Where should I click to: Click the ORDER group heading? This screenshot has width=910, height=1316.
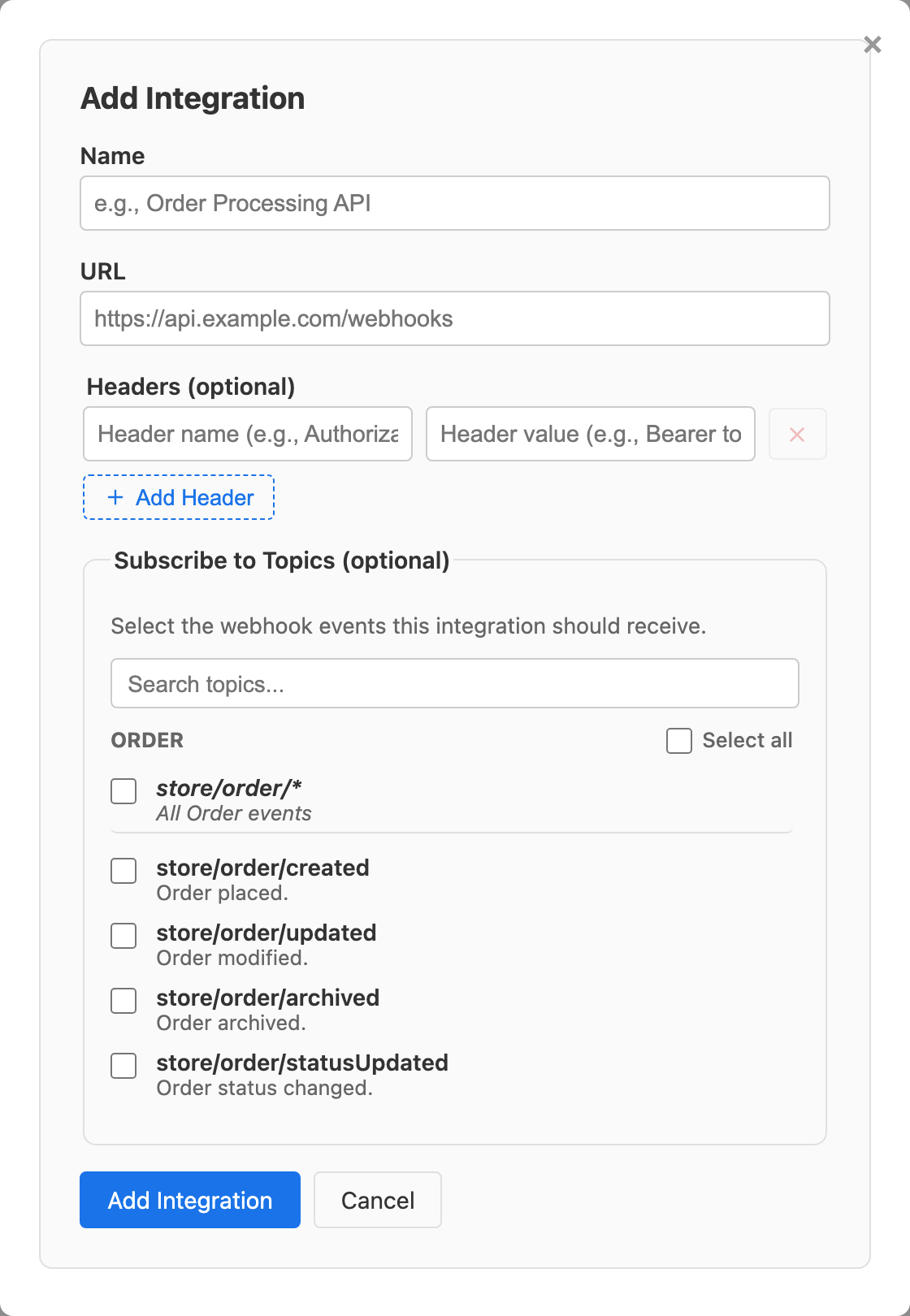pos(147,740)
